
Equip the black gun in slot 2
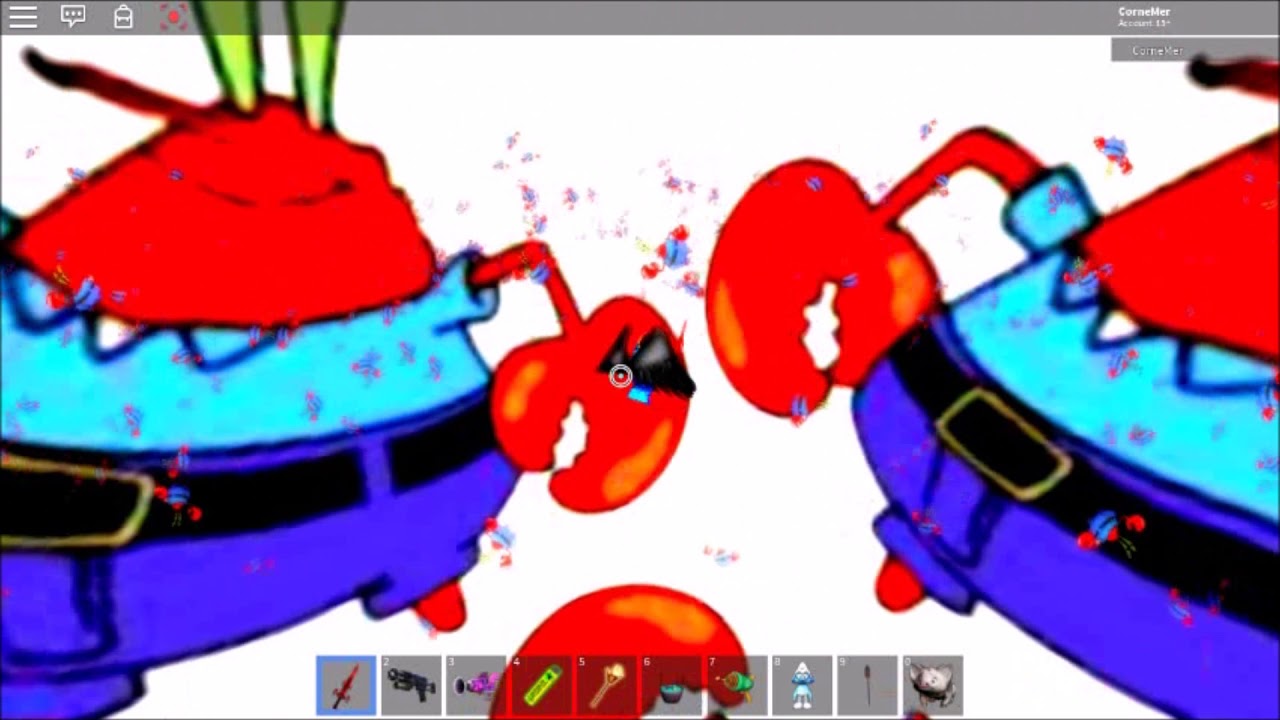click(x=411, y=686)
